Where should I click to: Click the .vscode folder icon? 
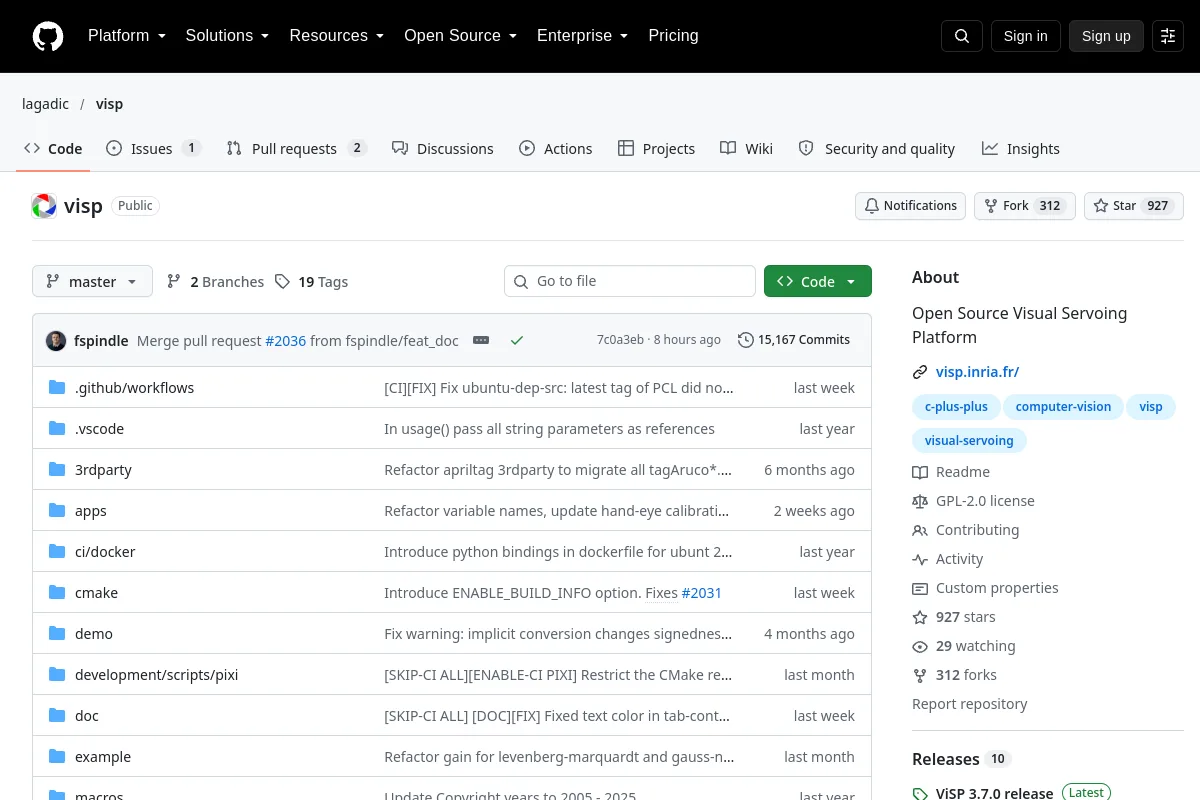pos(57,429)
